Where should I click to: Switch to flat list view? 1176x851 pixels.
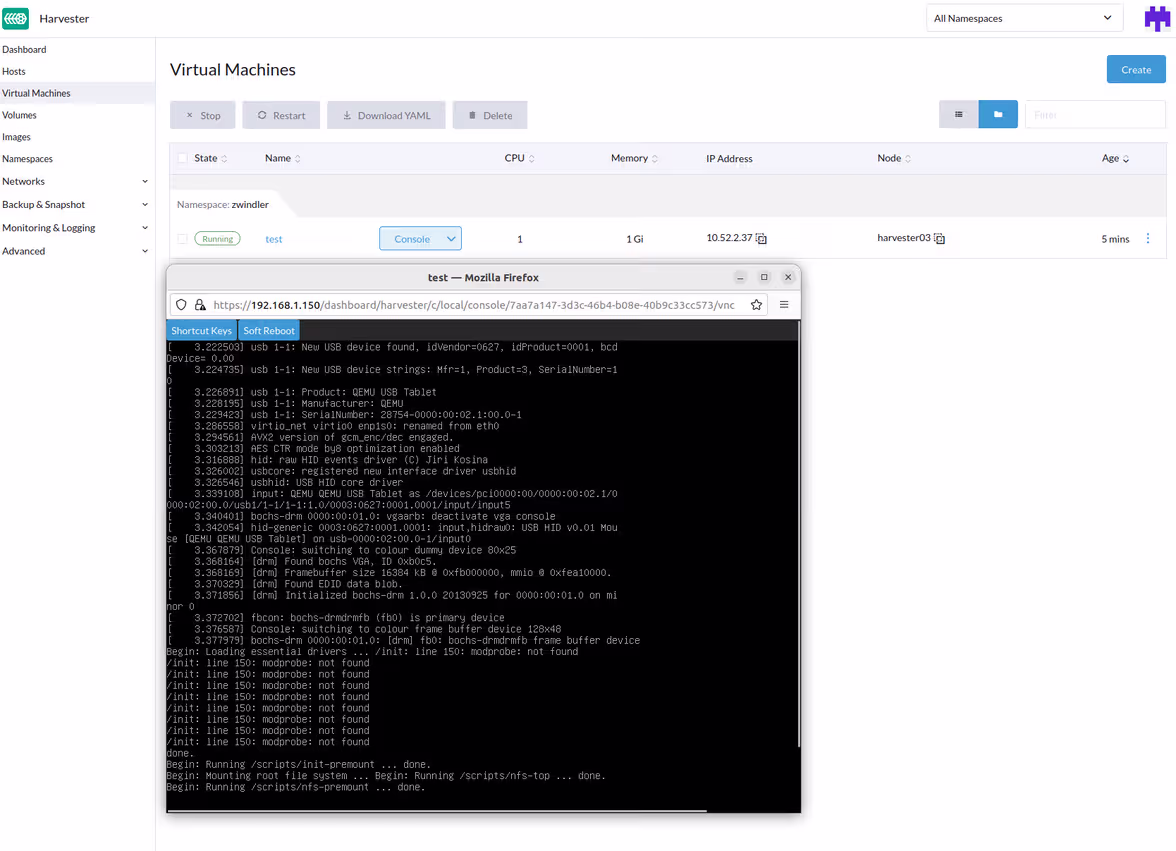(958, 115)
